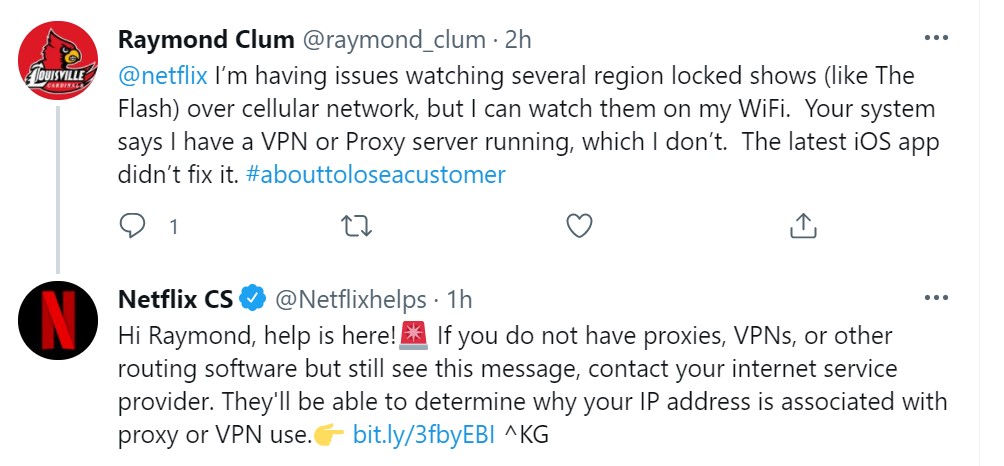Viewport: 1004px width, 466px height.
Task: Open more options on Netflix CS tweet
Action: (x=935, y=298)
